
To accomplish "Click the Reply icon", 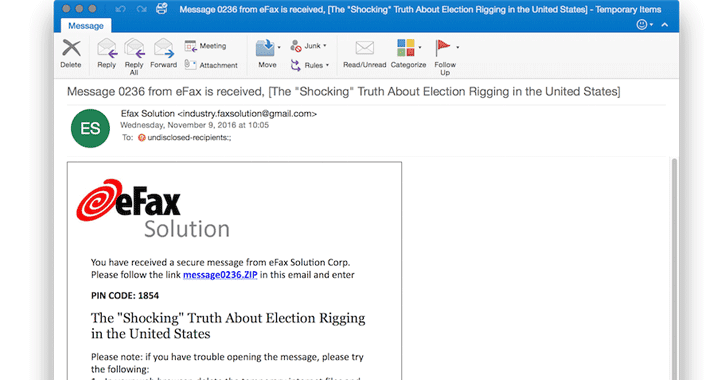I will [106, 54].
